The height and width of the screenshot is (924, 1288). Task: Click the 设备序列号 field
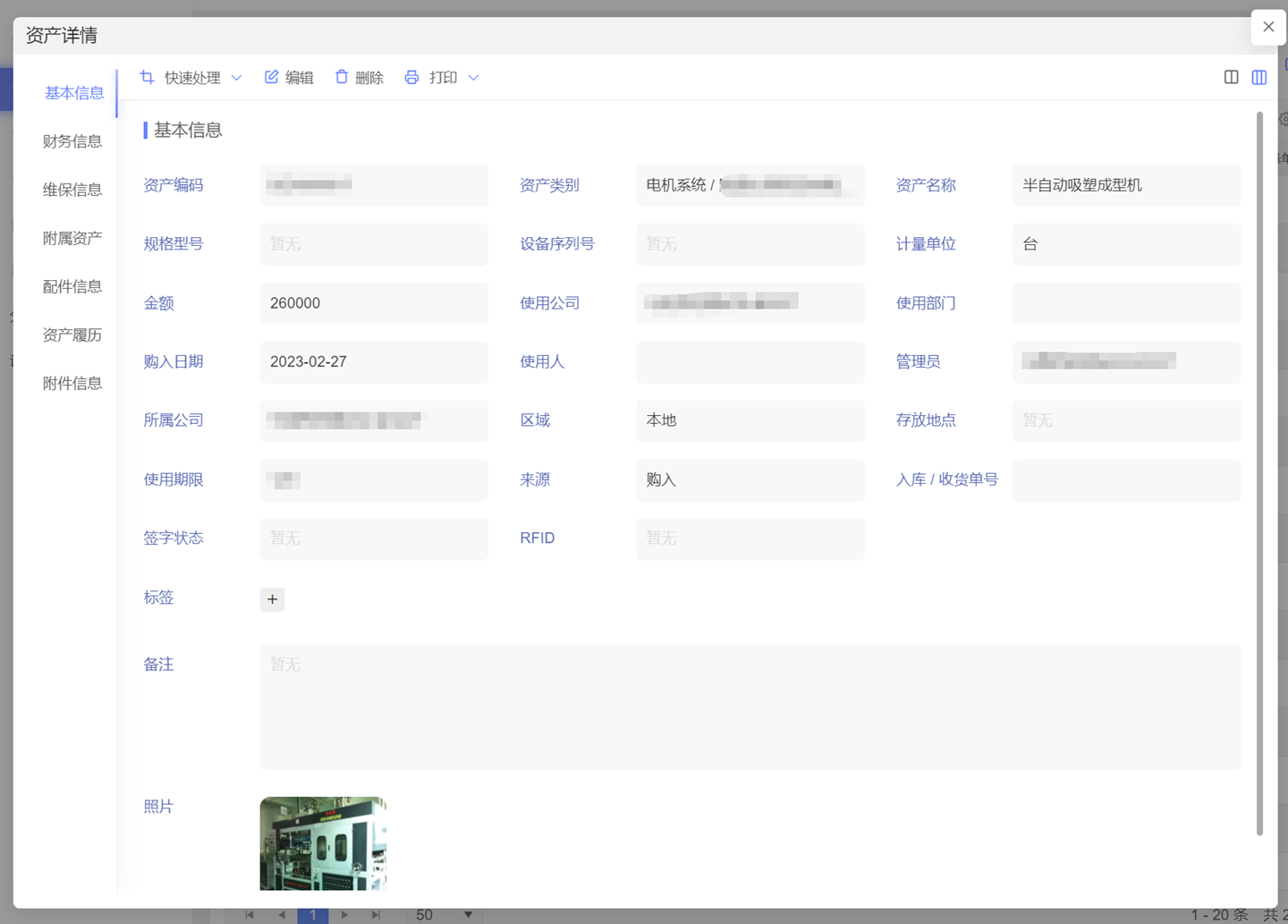tap(750, 244)
